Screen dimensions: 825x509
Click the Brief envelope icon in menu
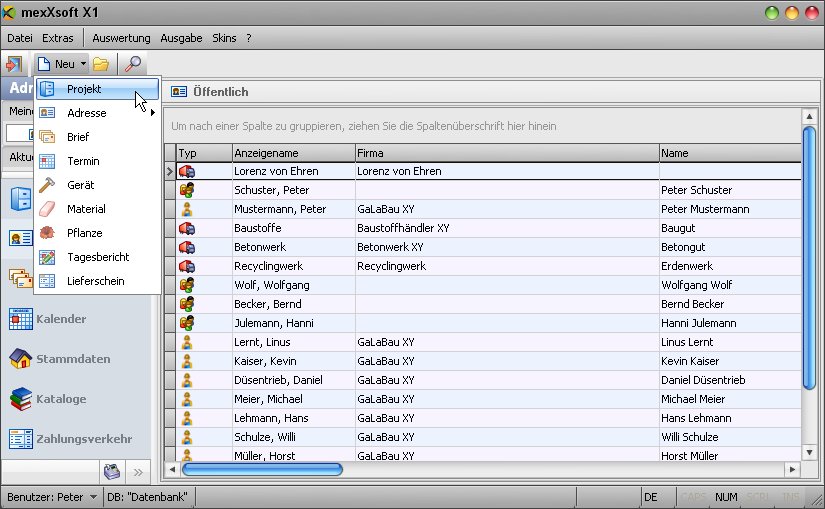pyautogui.click(x=47, y=137)
